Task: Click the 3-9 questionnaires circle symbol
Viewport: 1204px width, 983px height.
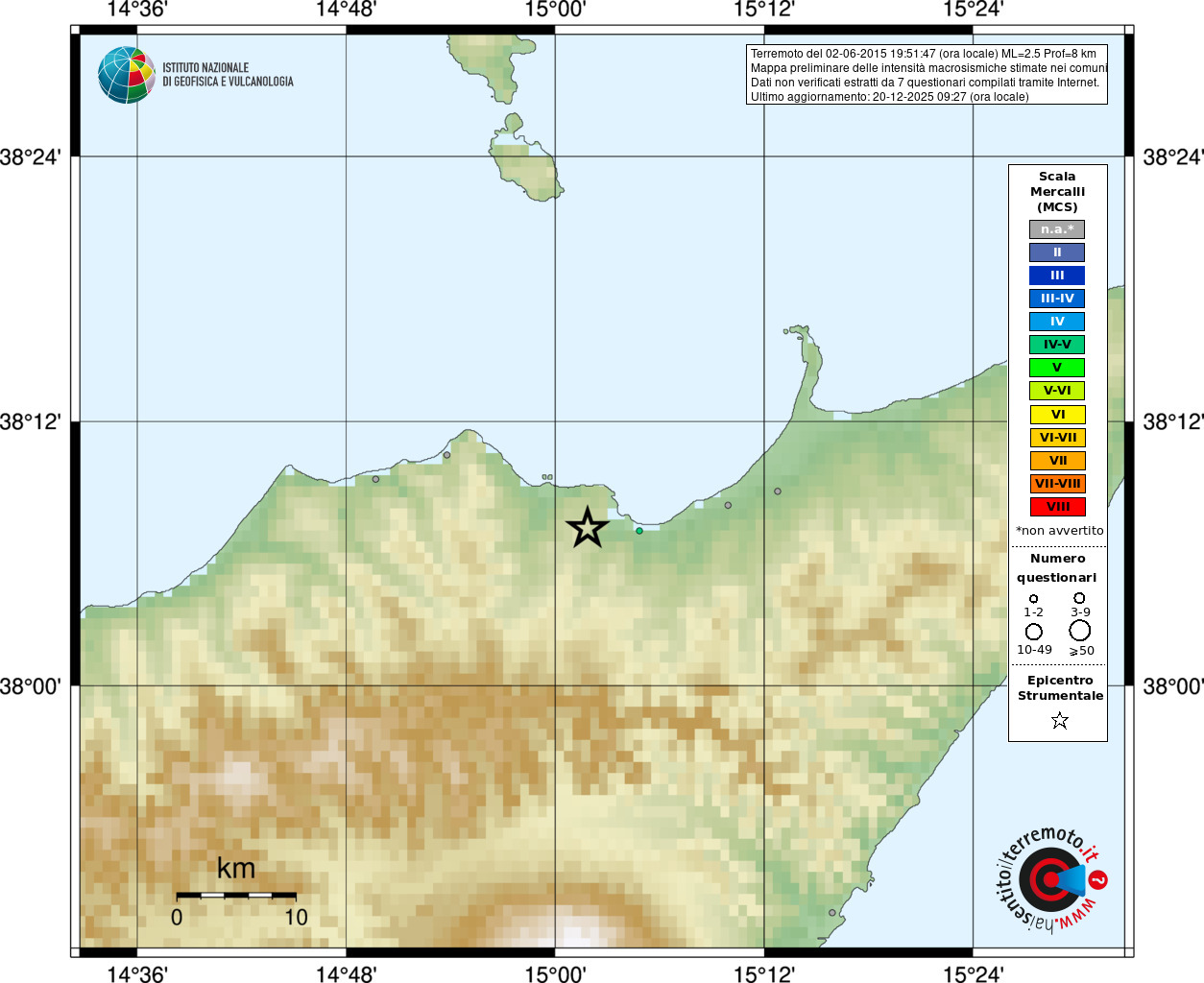Action: (1079, 598)
